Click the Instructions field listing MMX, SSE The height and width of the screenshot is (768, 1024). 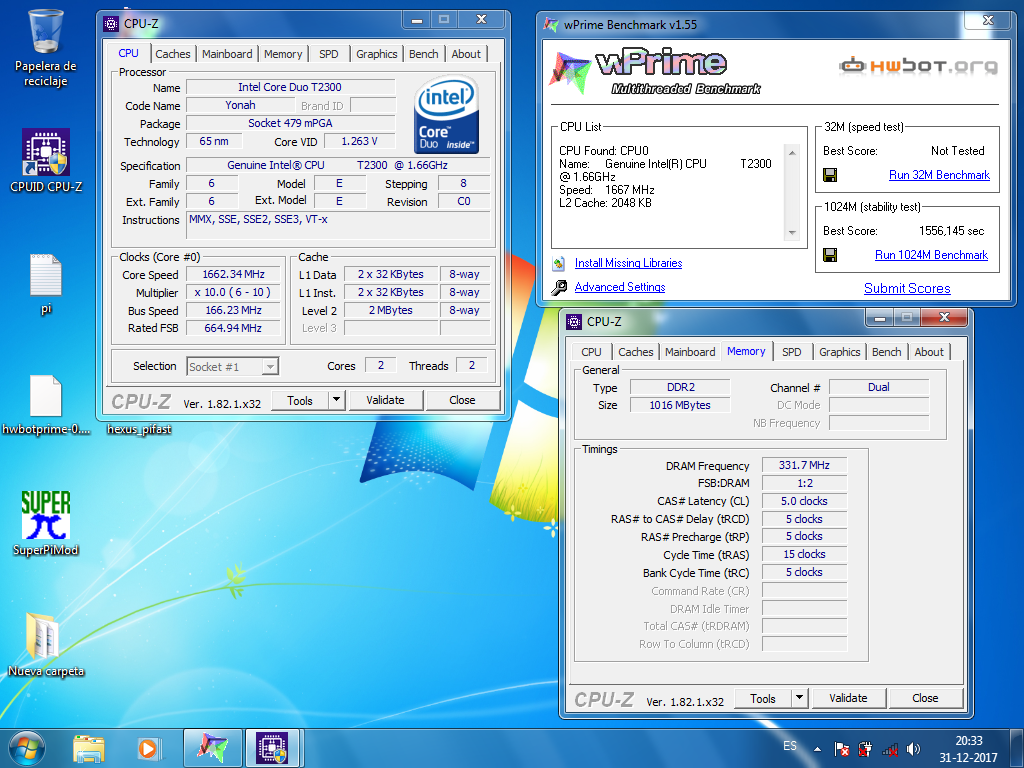pyautogui.click(x=338, y=225)
